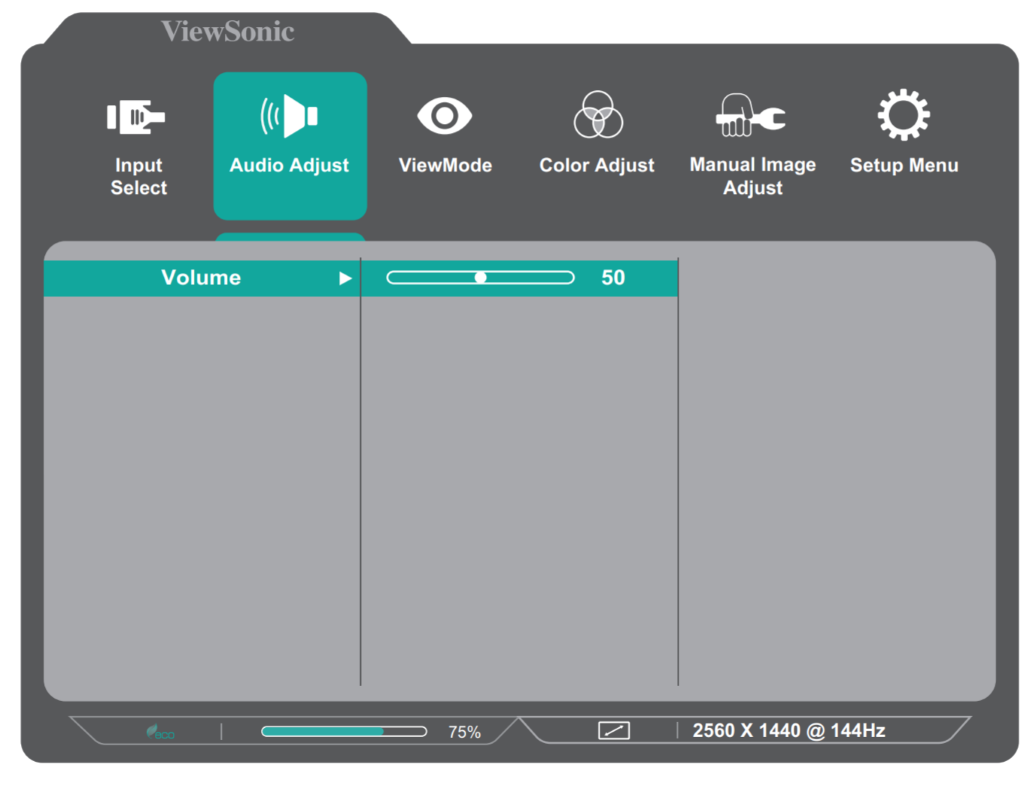Select the highlighted Volume menu entry
The width and height of the screenshot is (1024, 792).
[x=200, y=277]
